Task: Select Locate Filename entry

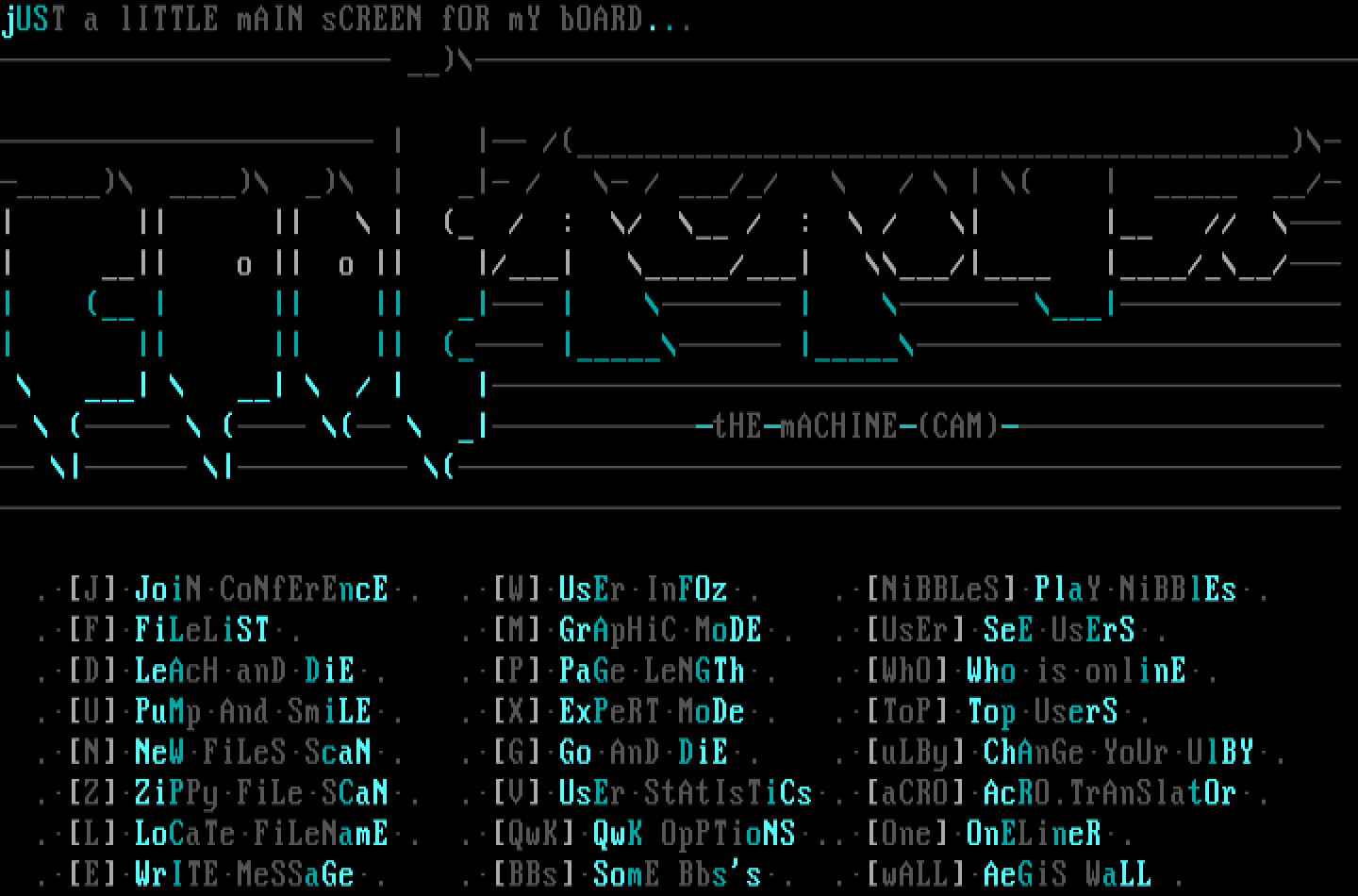Action: click(260, 834)
